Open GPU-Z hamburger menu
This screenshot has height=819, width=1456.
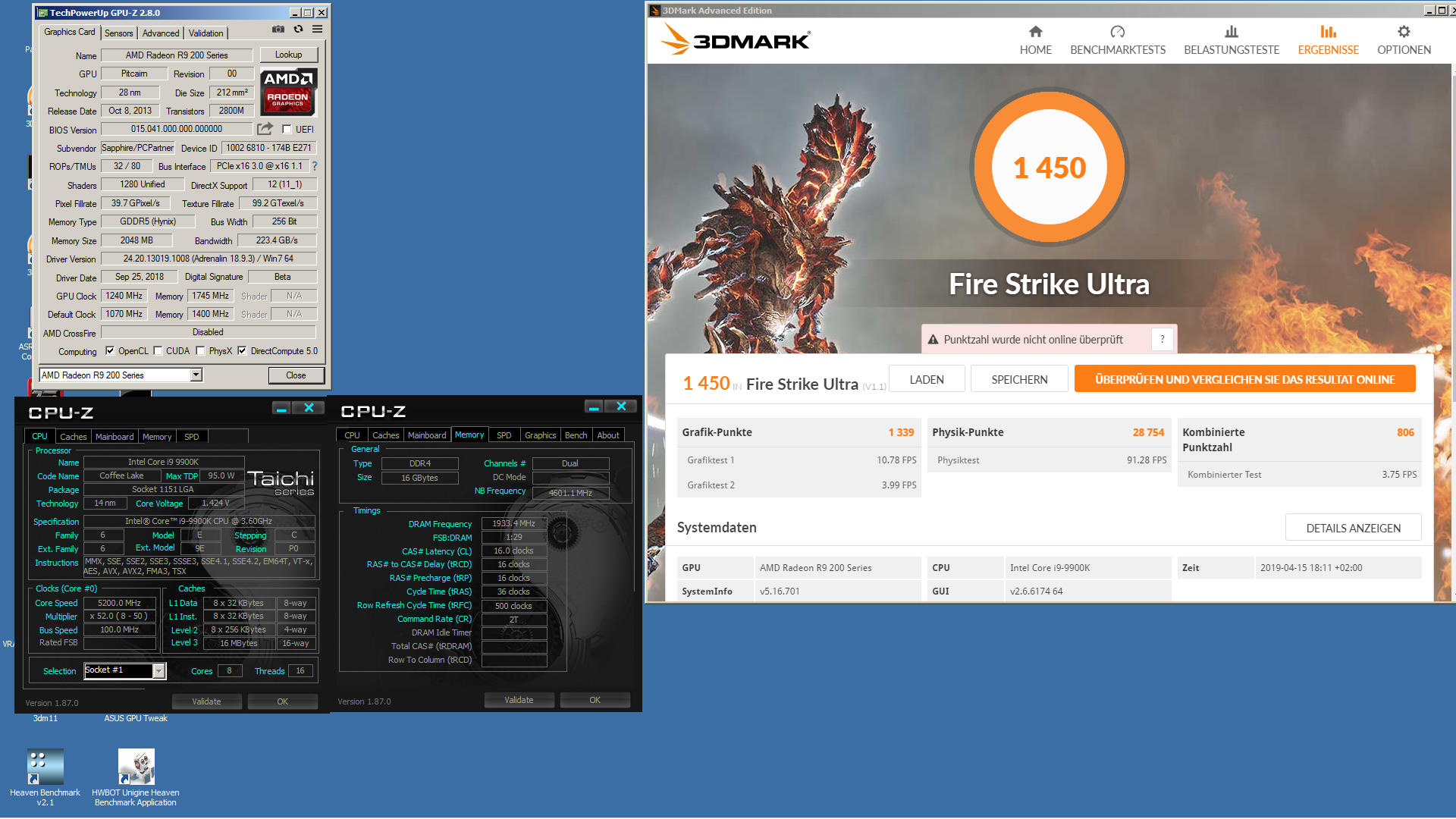click(x=317, y=30)
